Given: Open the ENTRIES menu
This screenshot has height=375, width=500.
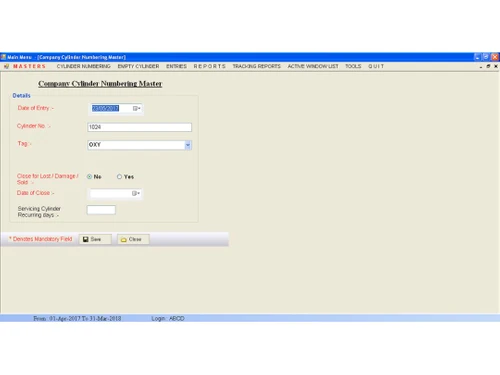Looking at the screenshot, I should 176,66.
